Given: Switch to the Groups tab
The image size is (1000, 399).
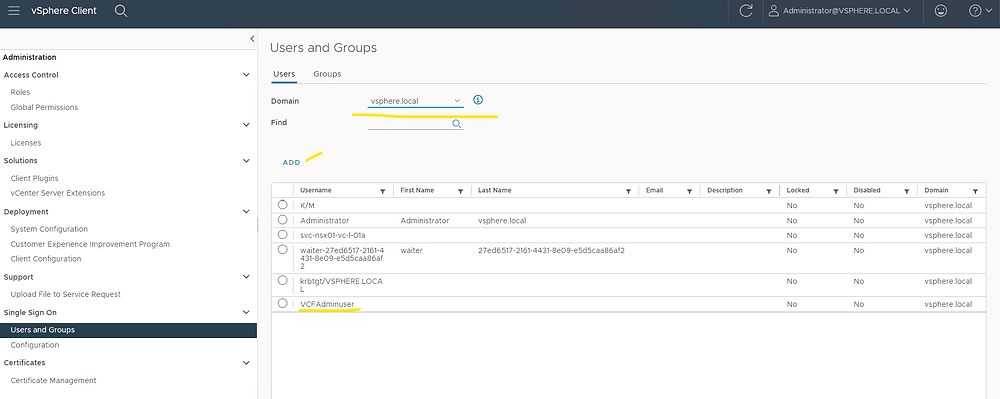Looking at the screenshot, I should coord(327,74).
